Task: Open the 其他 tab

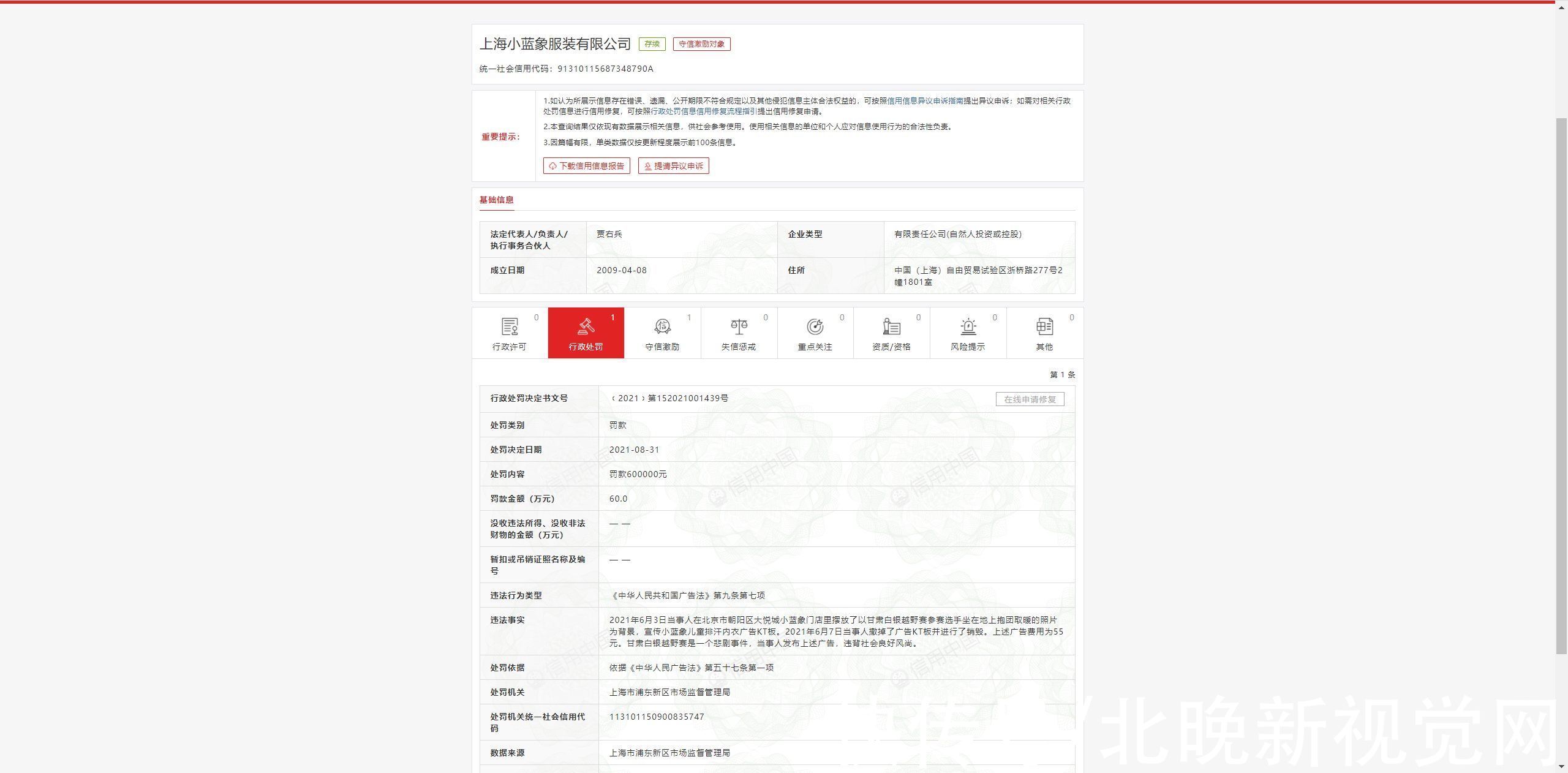Action: (x=1045, y=333)
